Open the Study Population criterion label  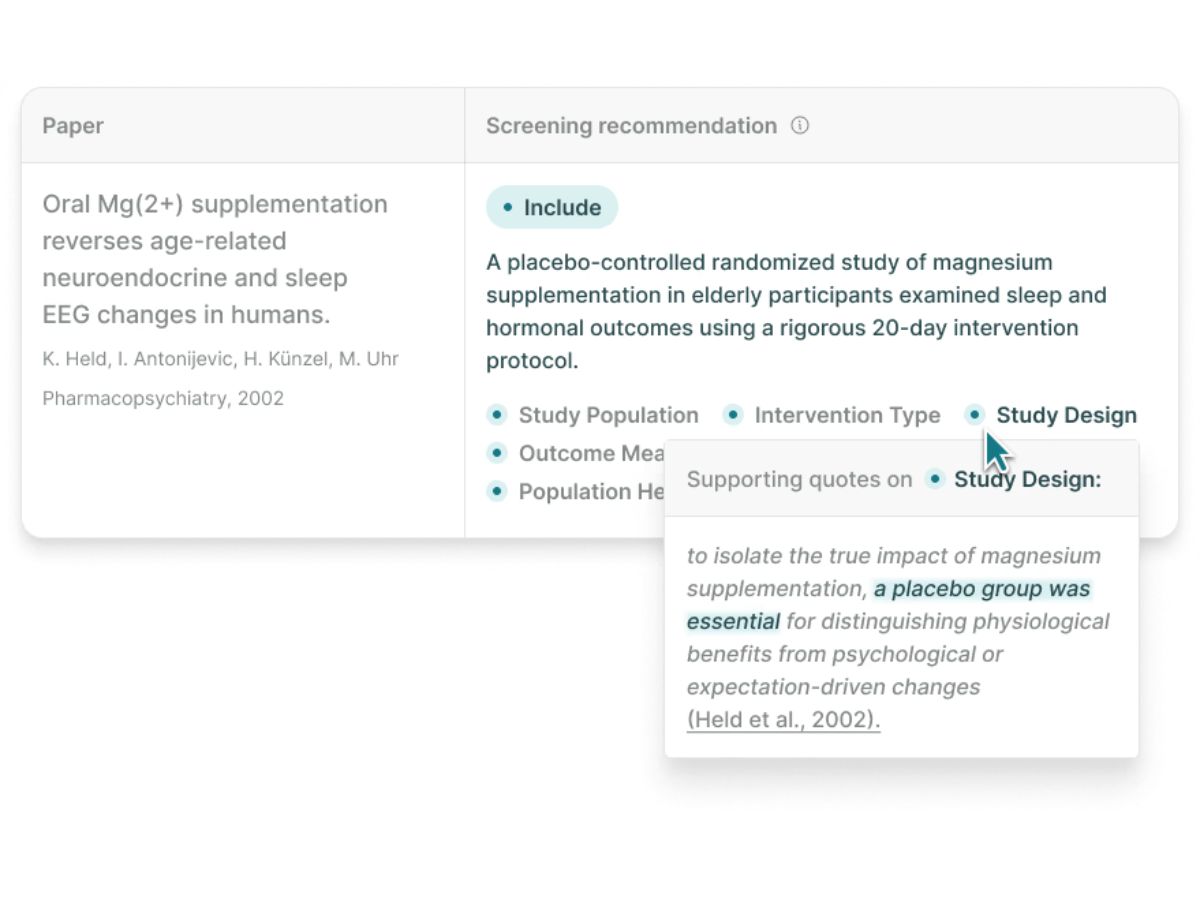click(608, 415)
